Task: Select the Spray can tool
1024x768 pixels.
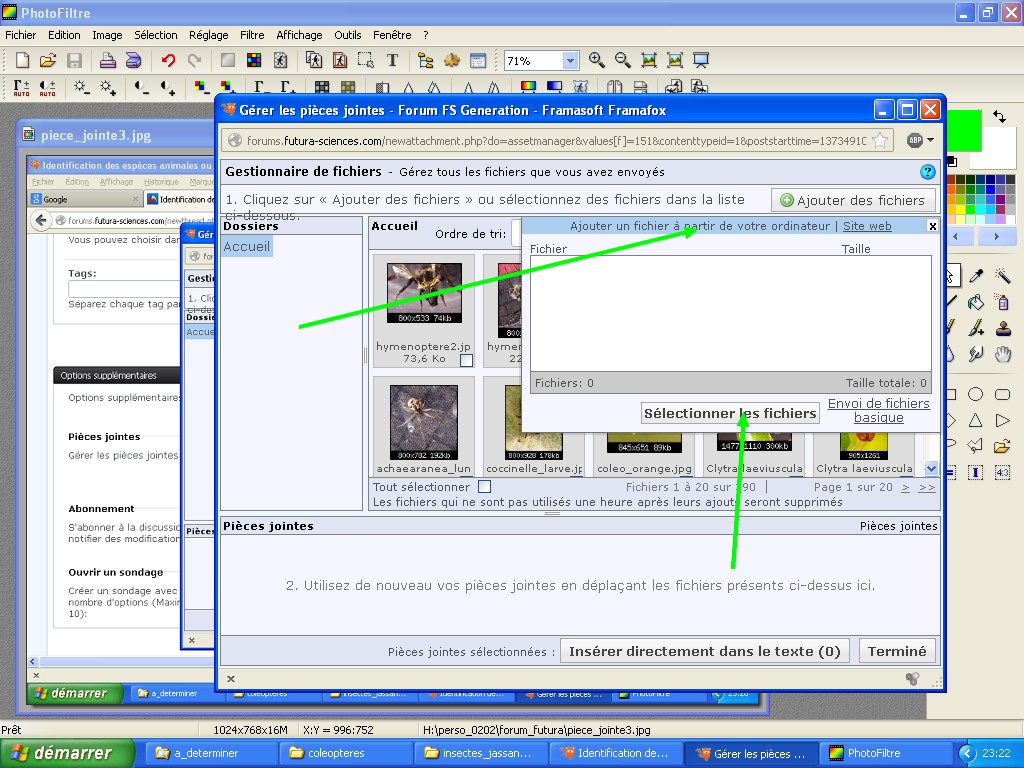Action: [1002, 302]
